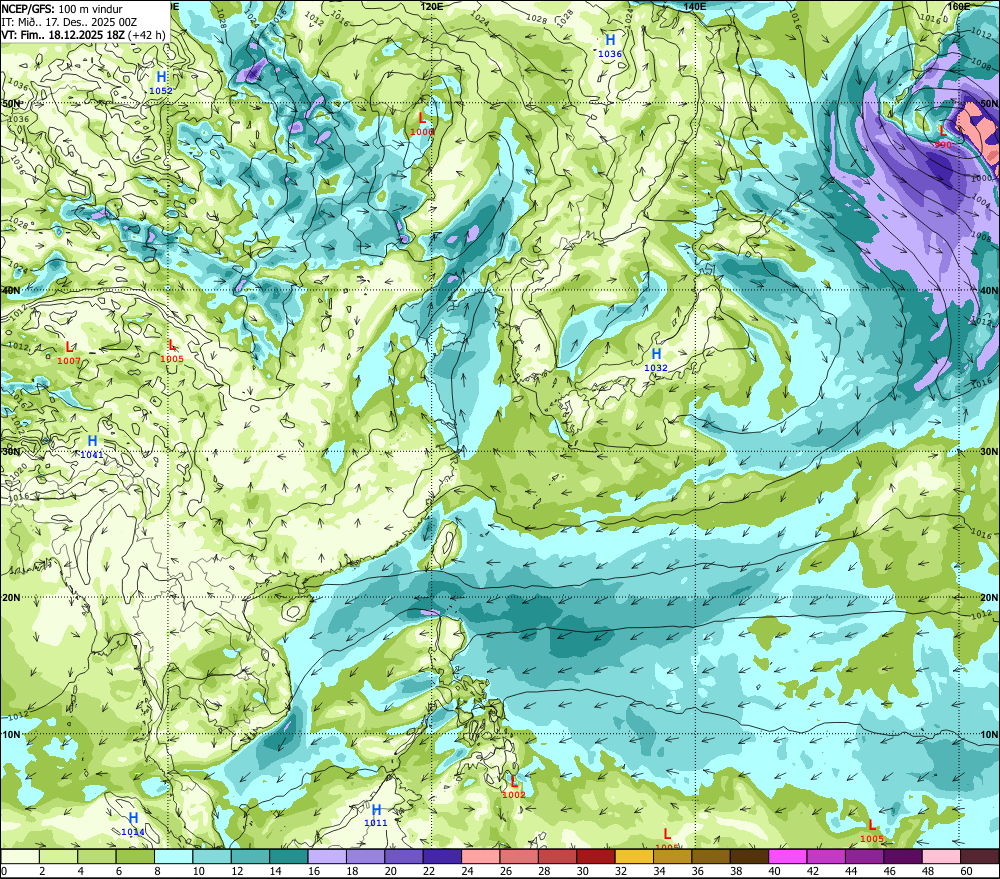Click the H 1041 high pressure marker
1000x879 pixels.
pyautogui.click(x=92, y=447)
